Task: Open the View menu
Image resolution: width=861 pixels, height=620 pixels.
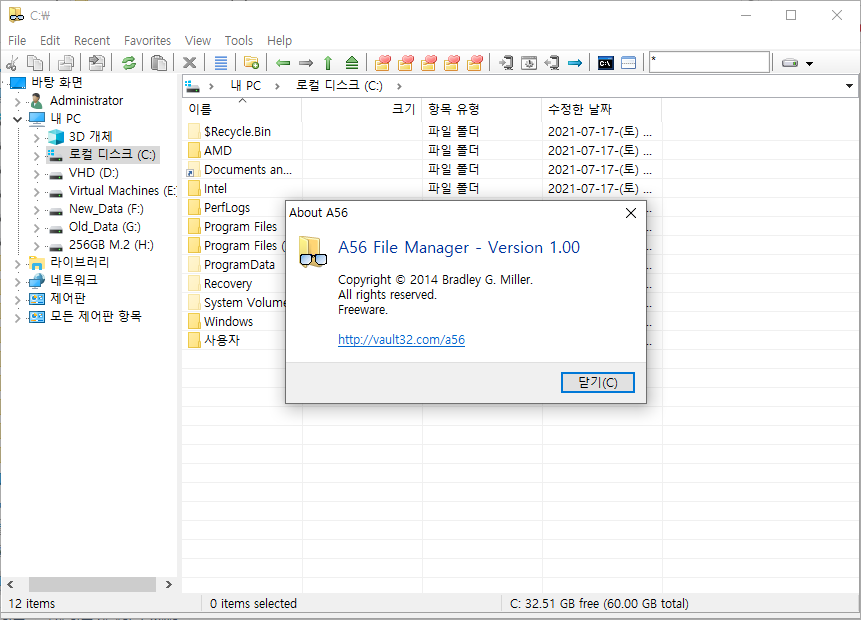Action: tap(198, 41)
